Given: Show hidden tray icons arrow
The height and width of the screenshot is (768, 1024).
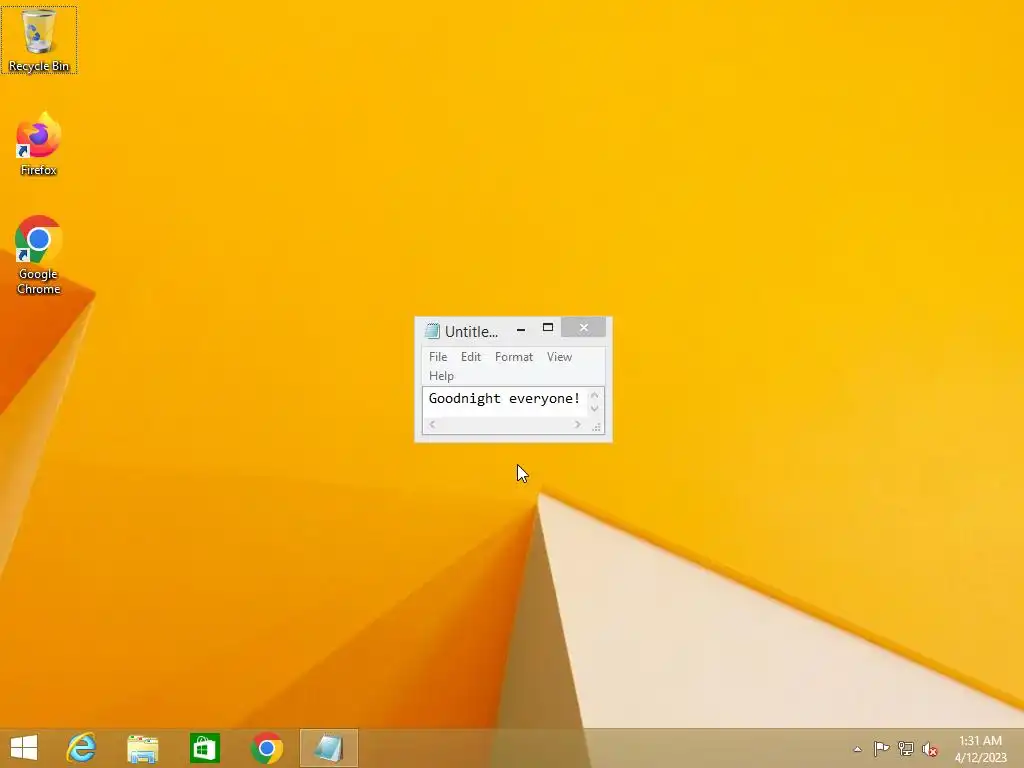Looking at the screenshot, I should click(857, 749).
